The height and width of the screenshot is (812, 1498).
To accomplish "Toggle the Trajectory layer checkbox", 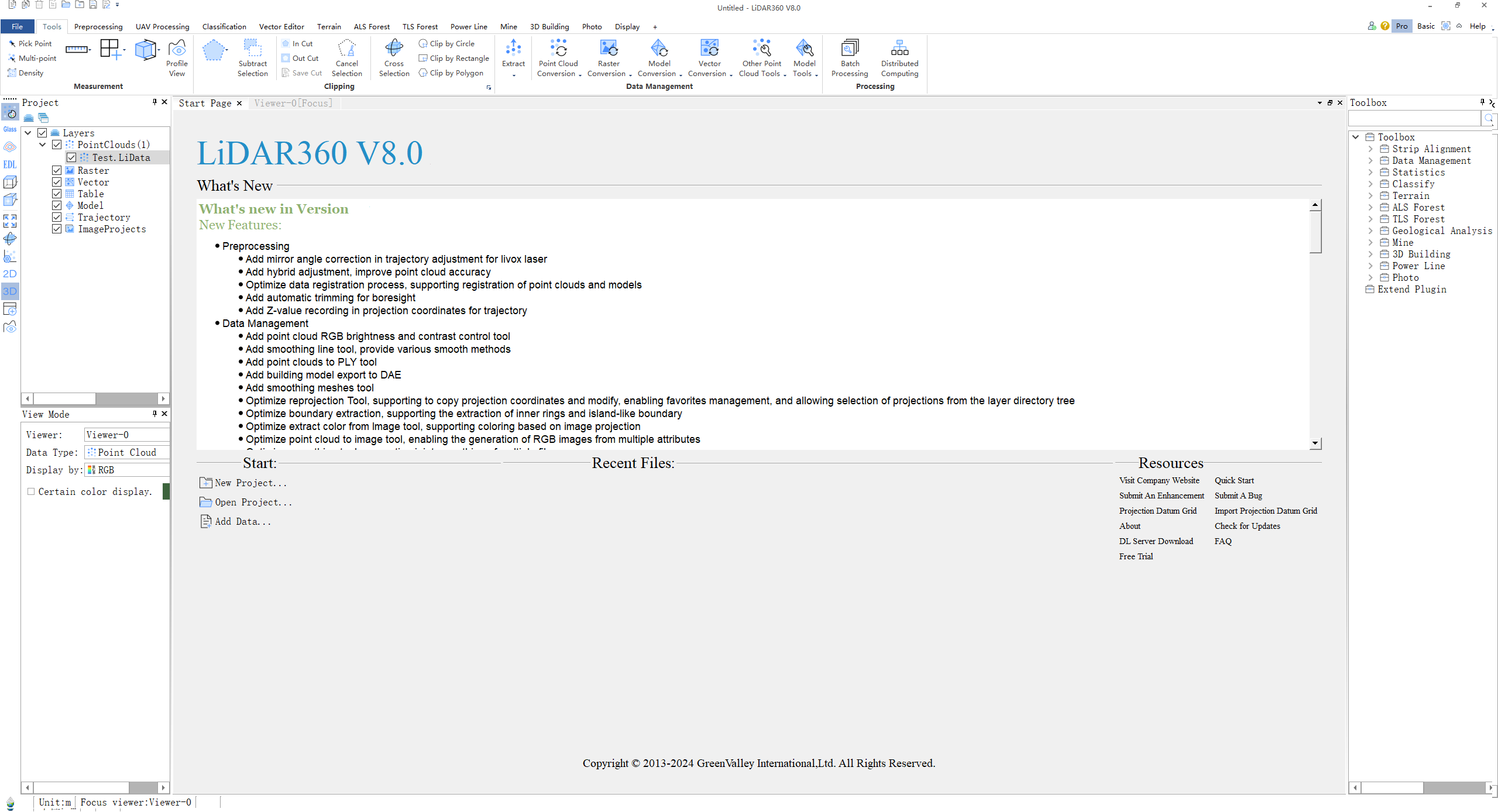I will click(57, 217).
